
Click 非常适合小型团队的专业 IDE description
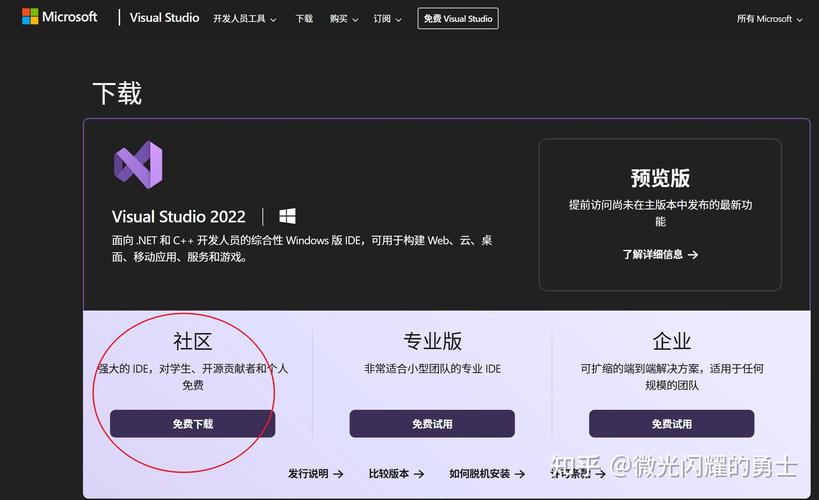click(x=432, y=369)
